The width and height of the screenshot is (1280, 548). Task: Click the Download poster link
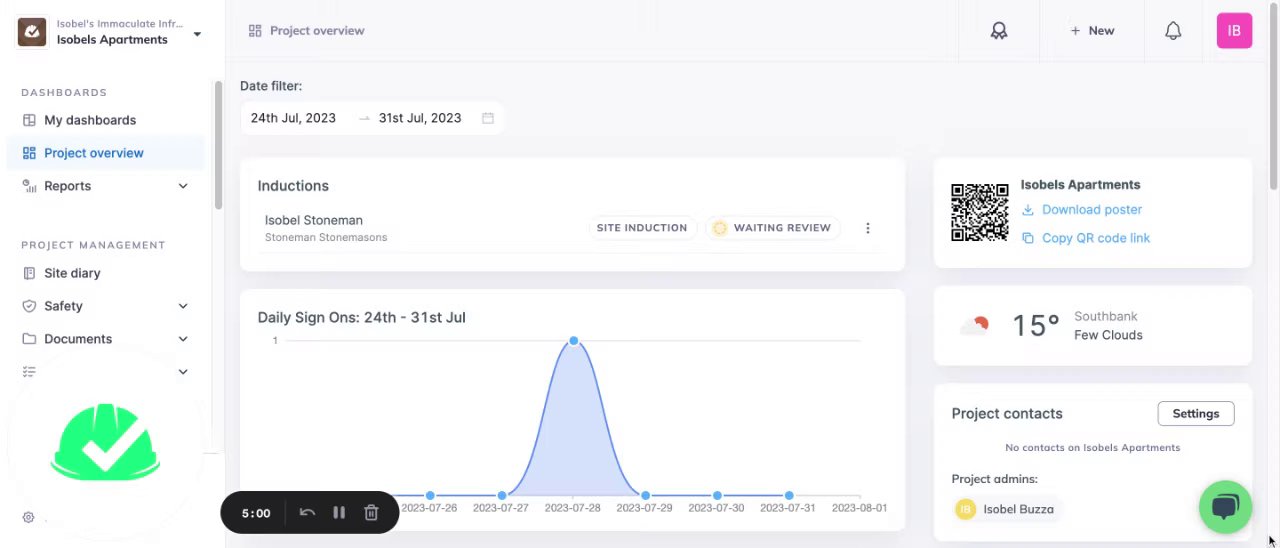[x=1091, y=210]
